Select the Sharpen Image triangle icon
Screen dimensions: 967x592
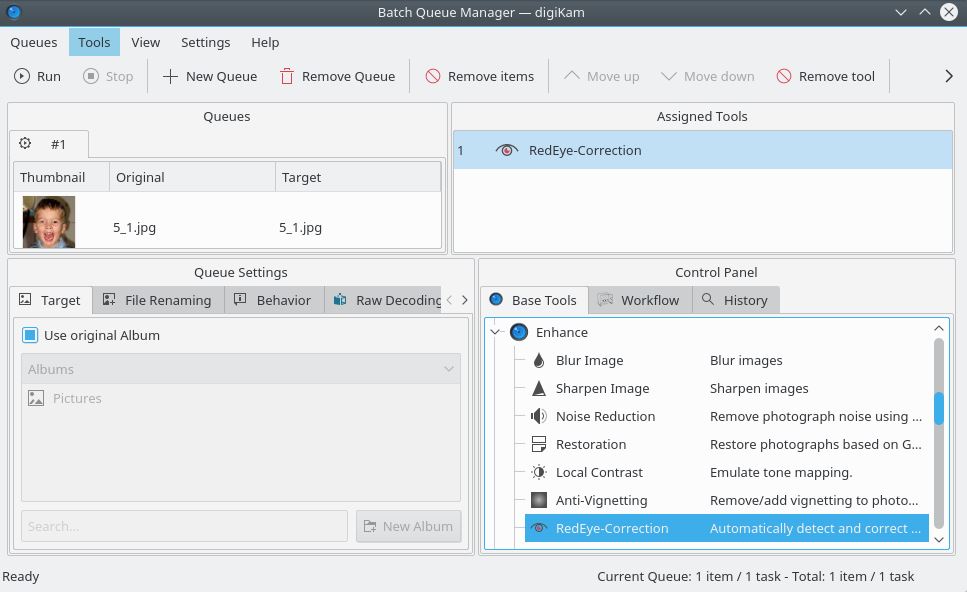(x=539, y=388)
